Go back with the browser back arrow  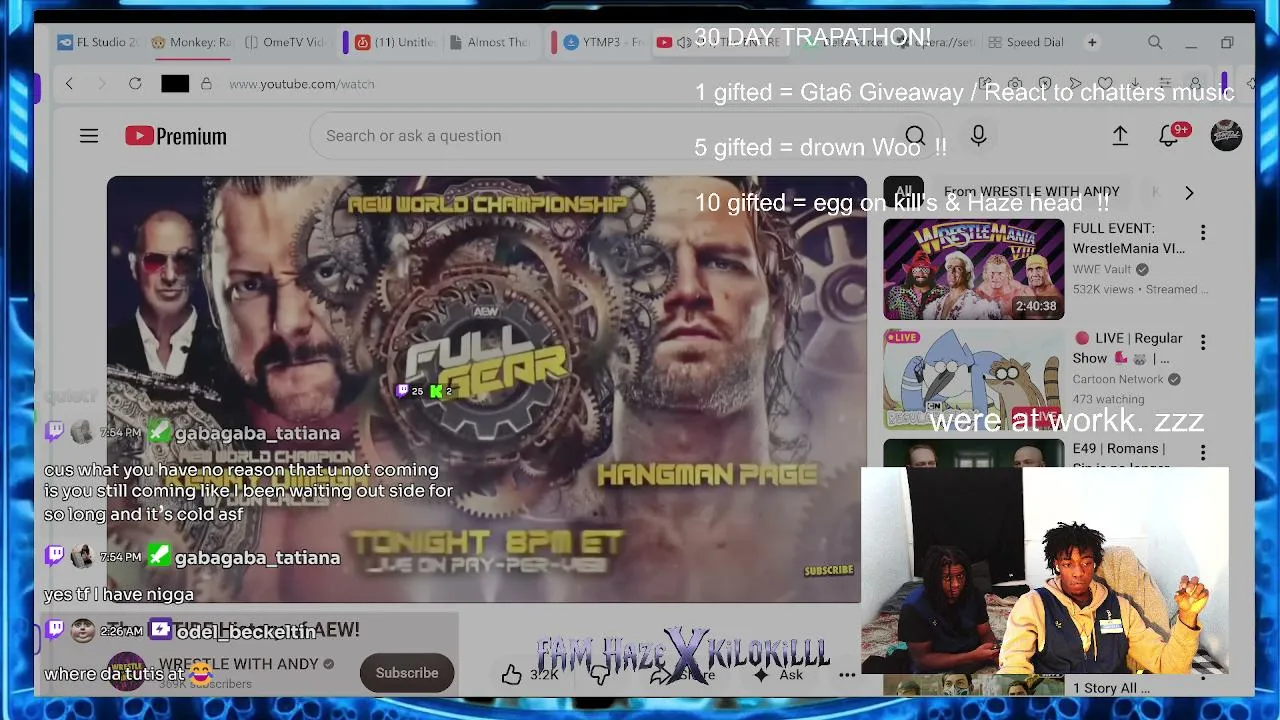(69, 84)
